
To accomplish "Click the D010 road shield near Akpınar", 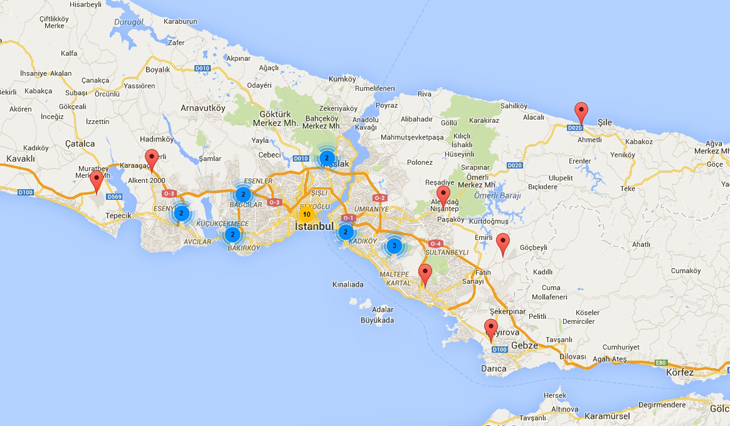I will (203, 68).
